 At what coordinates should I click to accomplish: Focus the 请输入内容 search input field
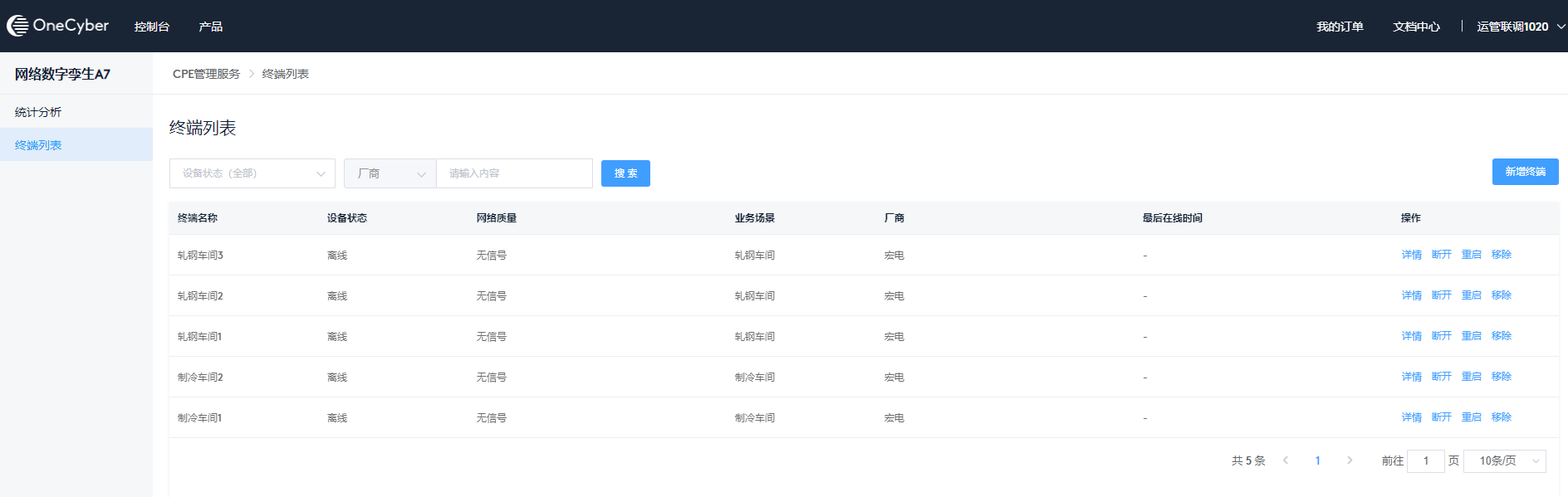[x=514, y=173]
